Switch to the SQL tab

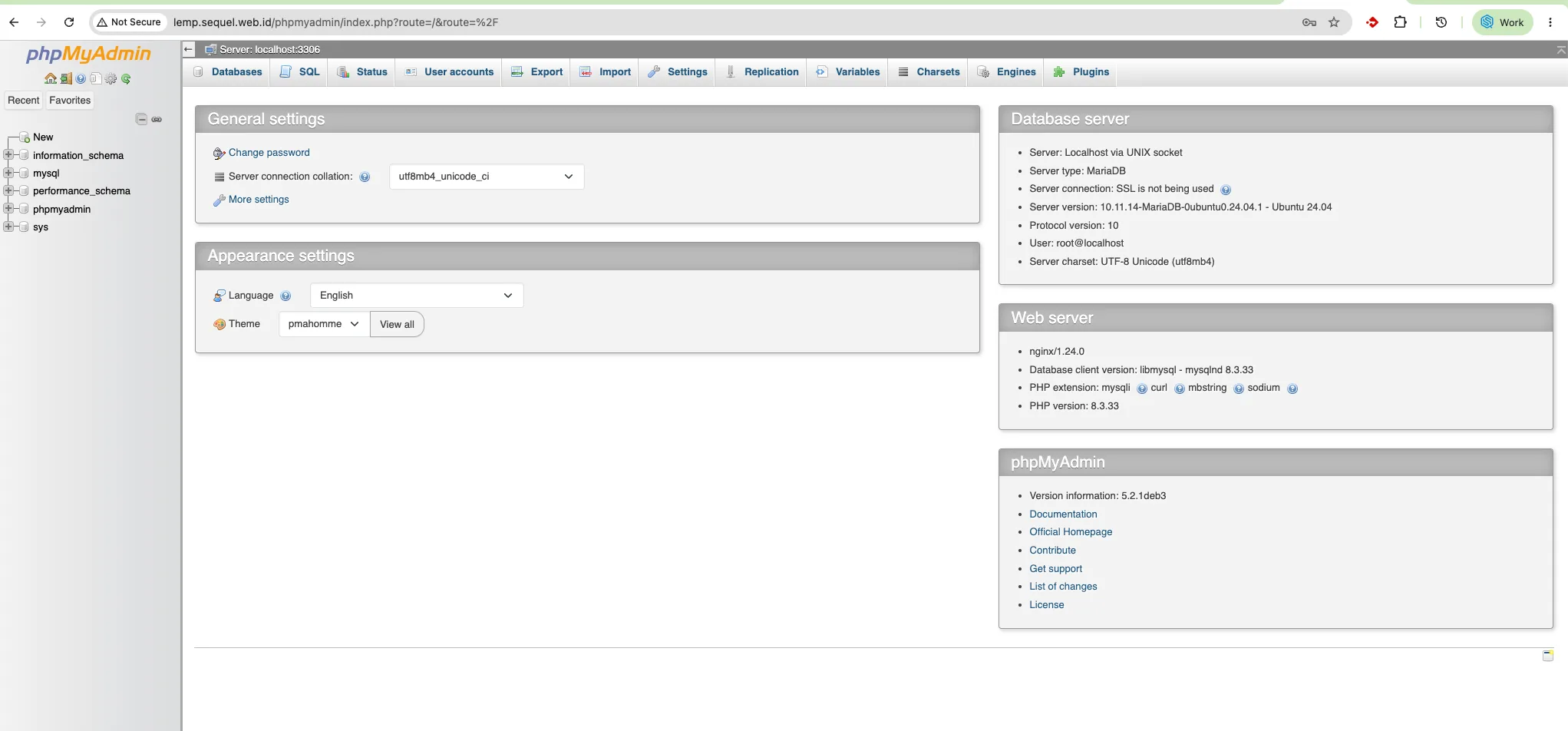(x=300, y=72)
